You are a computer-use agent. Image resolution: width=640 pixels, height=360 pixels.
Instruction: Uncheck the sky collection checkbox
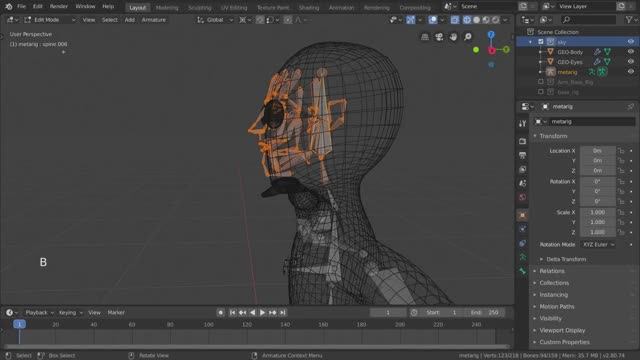(541, 42)
